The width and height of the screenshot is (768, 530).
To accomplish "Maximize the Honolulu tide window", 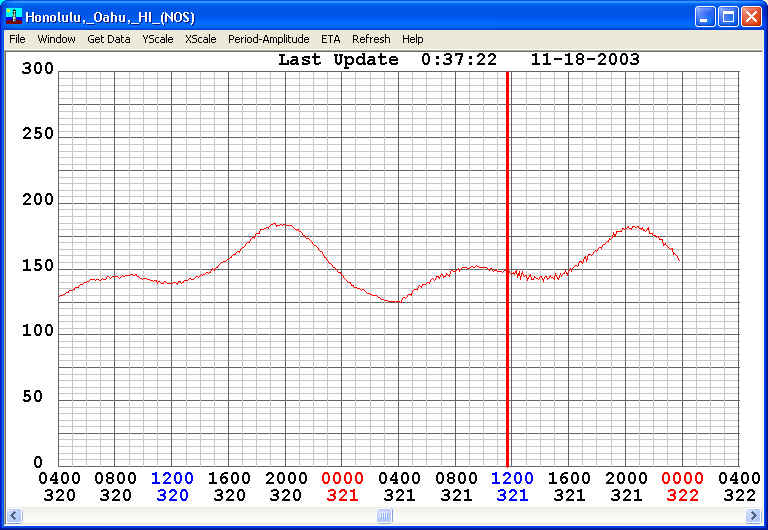I will 728,17.
